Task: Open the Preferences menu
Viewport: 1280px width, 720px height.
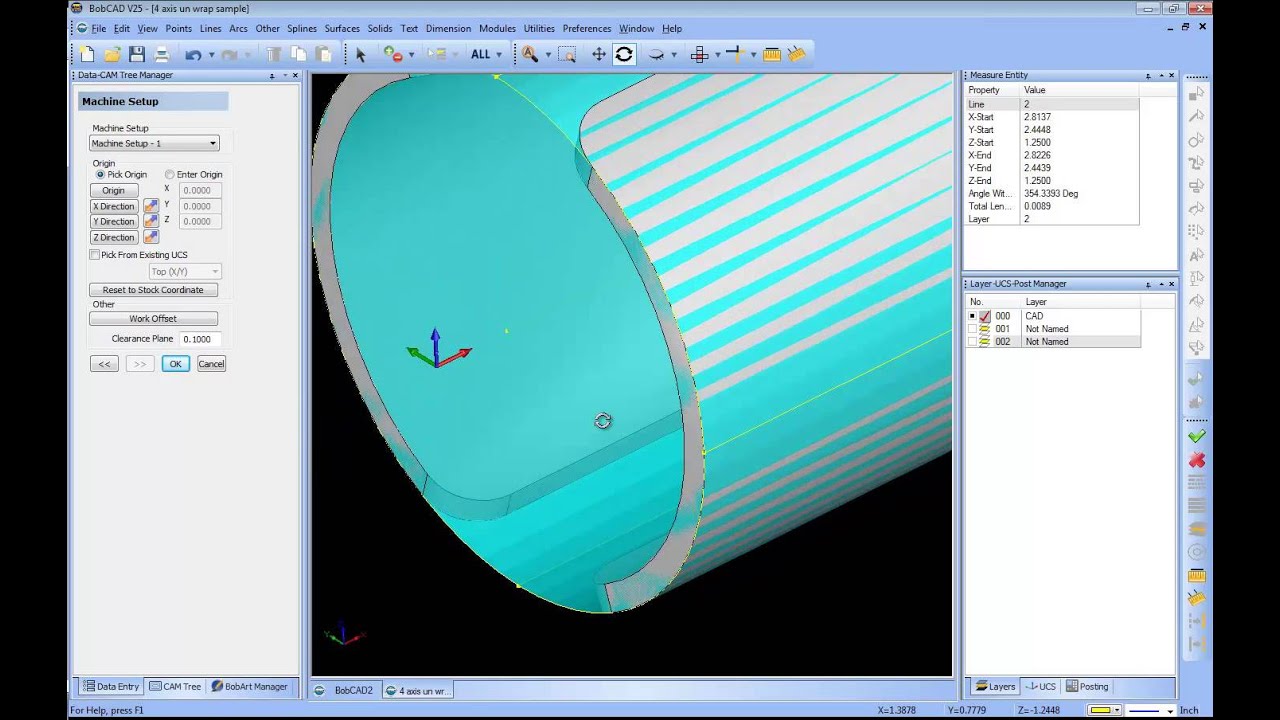Action: tap(587, 28)
